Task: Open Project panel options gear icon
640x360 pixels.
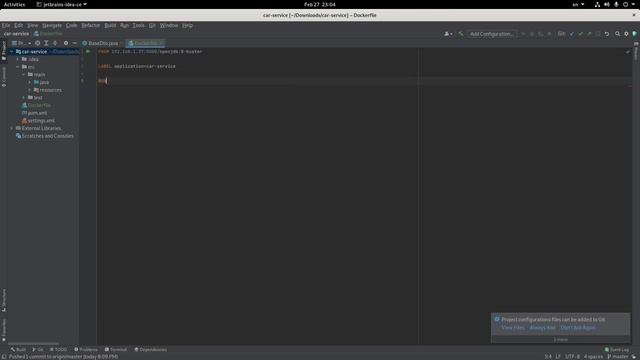Action: point(66,43)
